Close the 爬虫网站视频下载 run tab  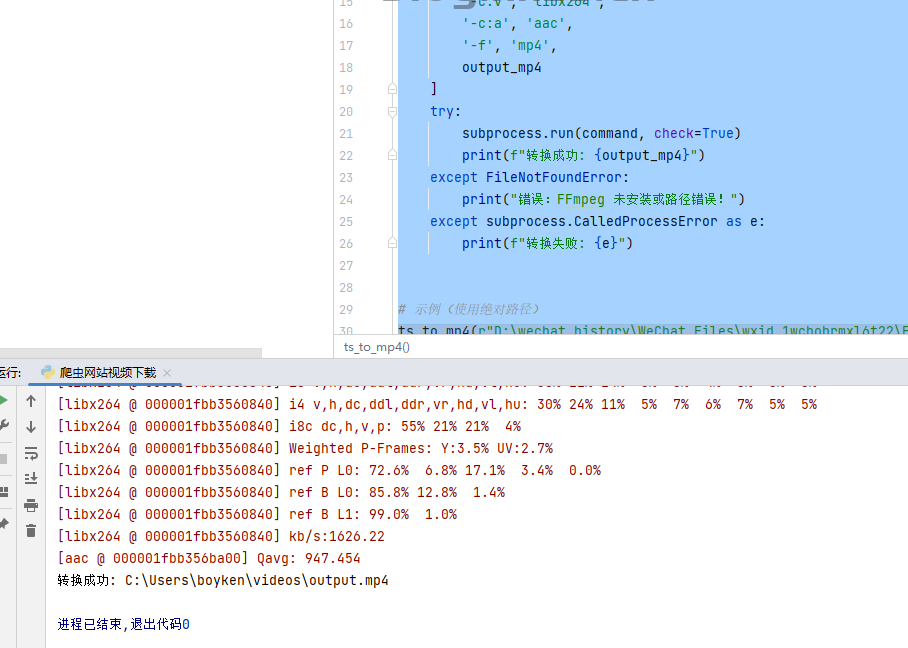(167, 373)
